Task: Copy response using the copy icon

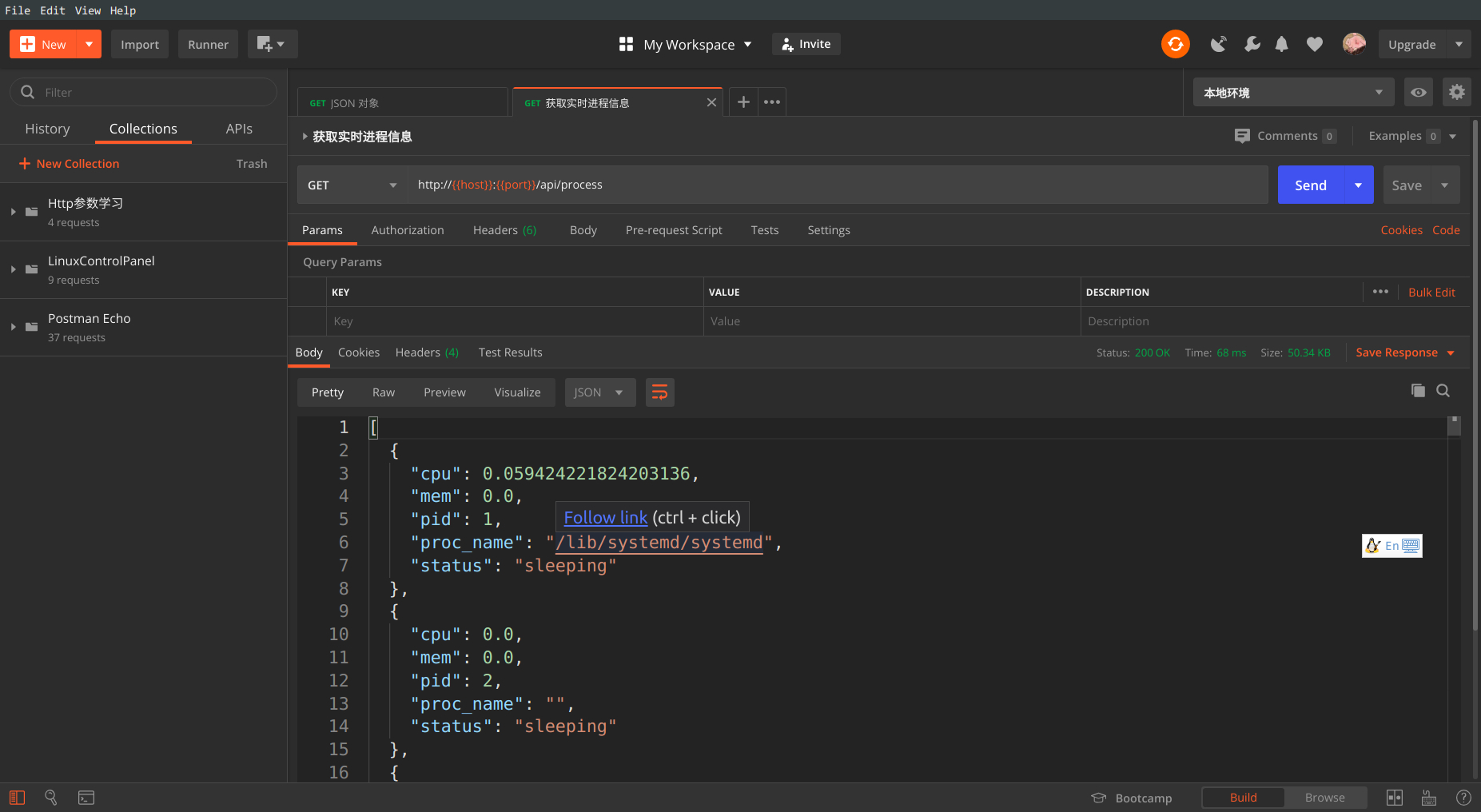Action: [x=1418, y=391]
